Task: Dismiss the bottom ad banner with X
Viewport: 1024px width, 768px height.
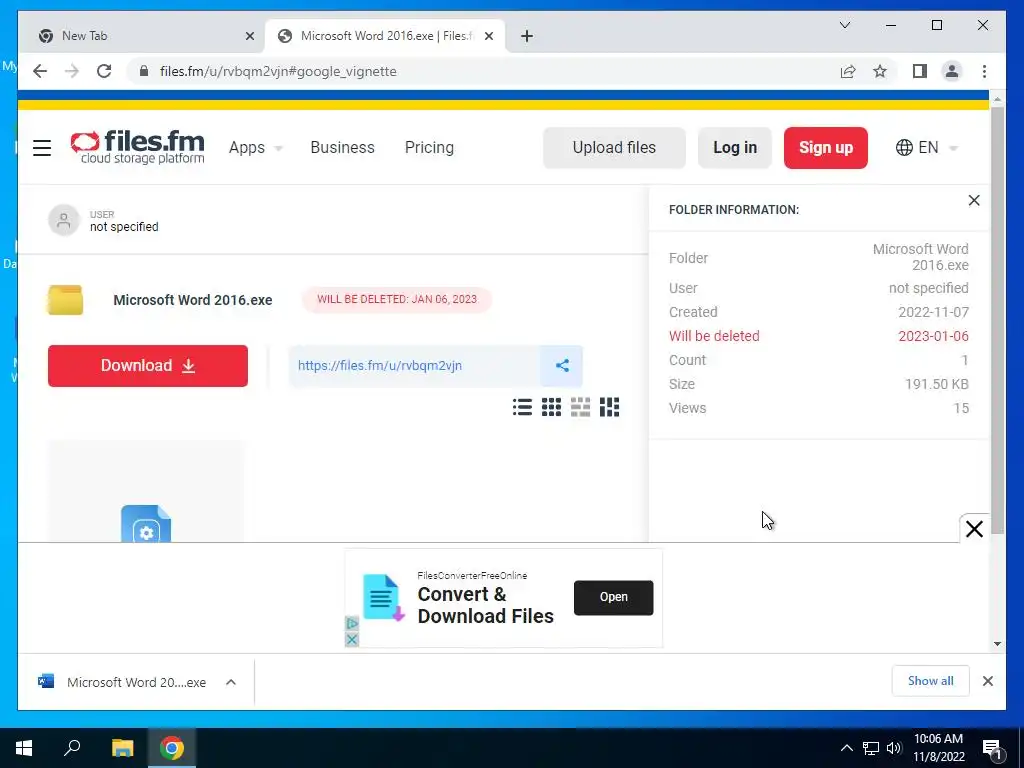Action: pos(974,528)
